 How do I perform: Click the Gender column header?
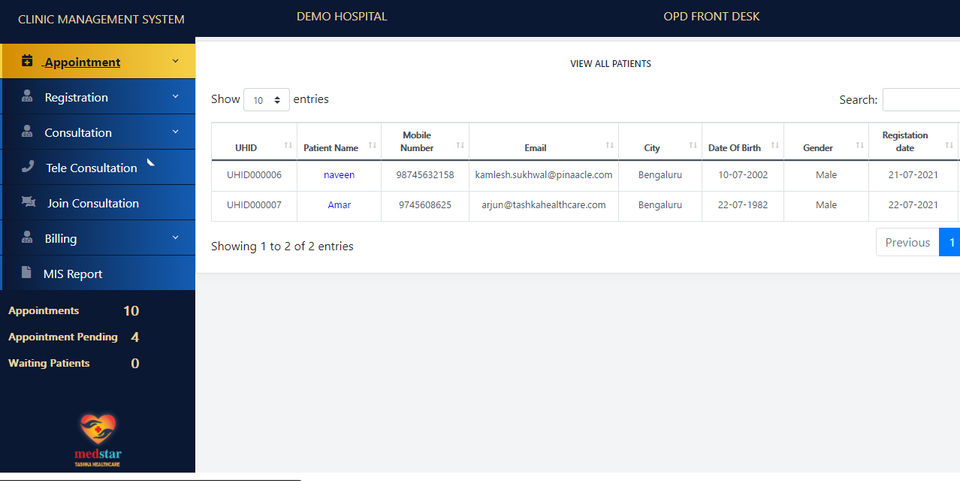coord(826,141)
